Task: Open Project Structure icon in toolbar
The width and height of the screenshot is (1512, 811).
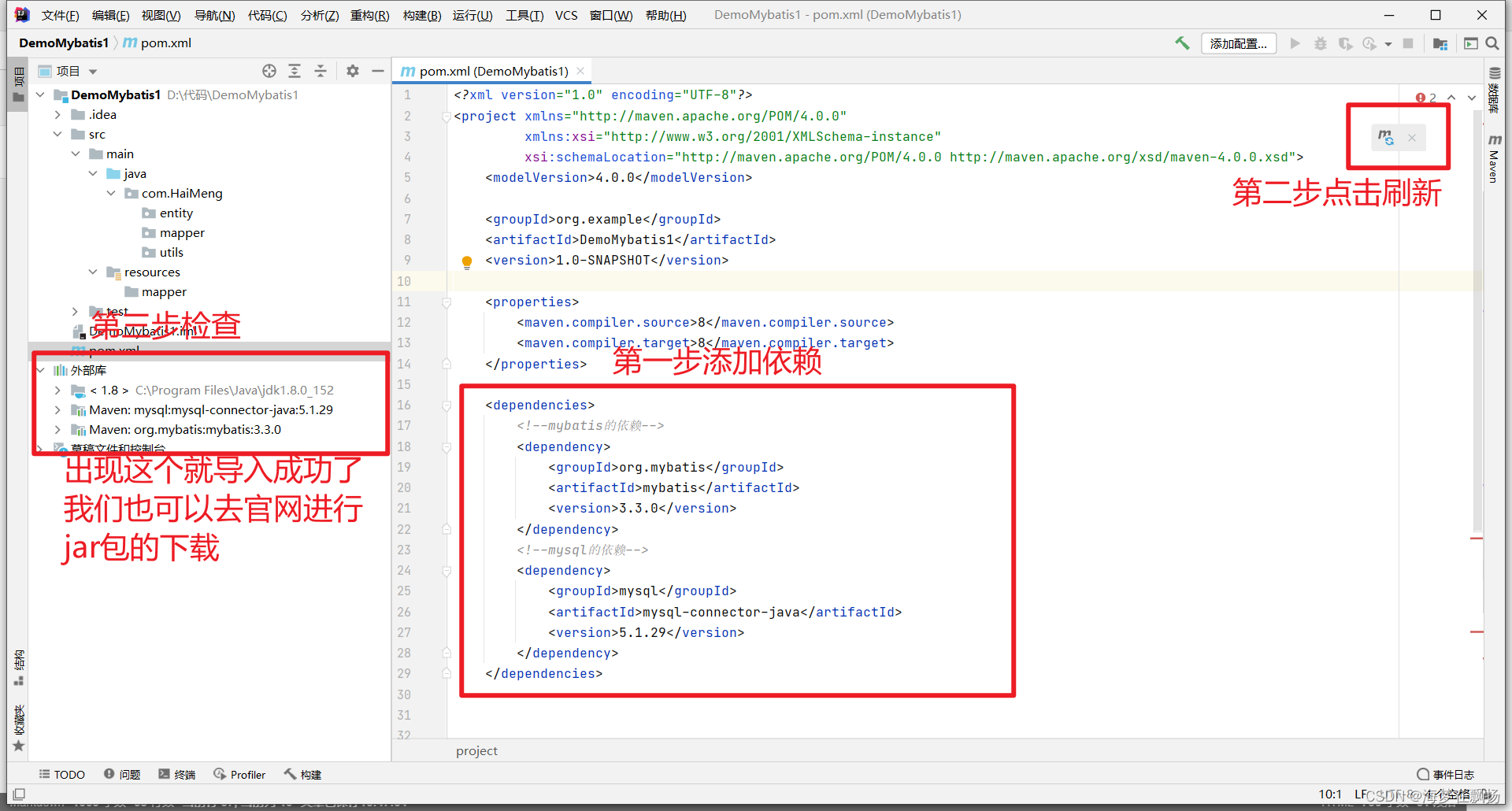Action: [x=1440, y=43]
